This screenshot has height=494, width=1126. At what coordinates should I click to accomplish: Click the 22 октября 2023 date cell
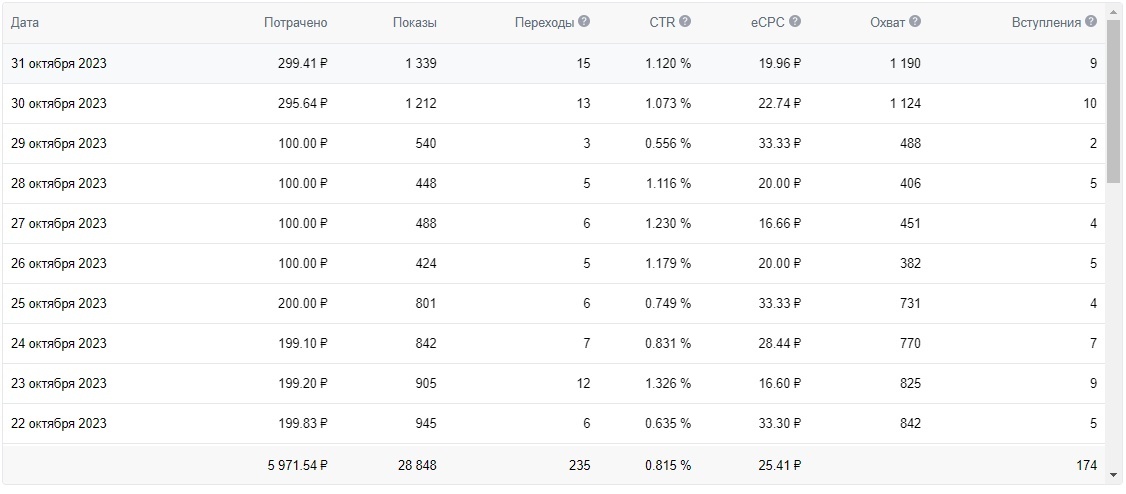tap(59, 424)
